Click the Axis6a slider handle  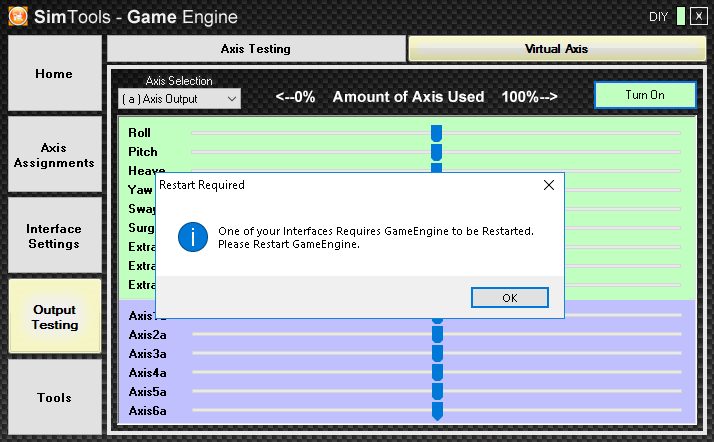click(x=437, y=411)
